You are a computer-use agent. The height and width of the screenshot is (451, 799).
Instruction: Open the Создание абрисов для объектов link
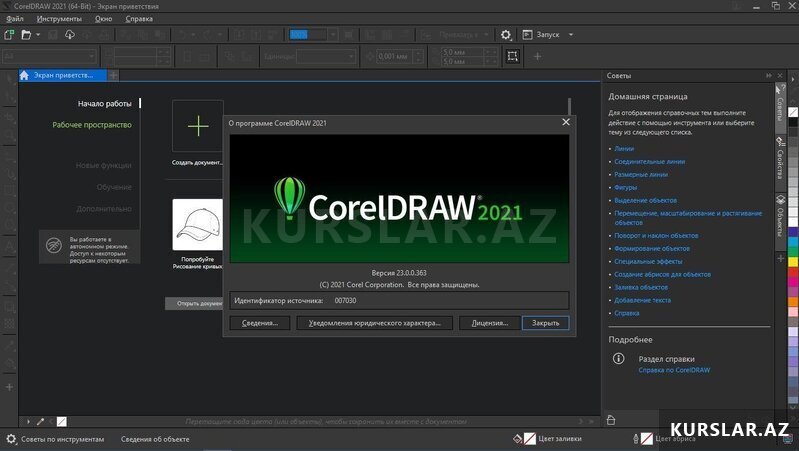(662, 274)
